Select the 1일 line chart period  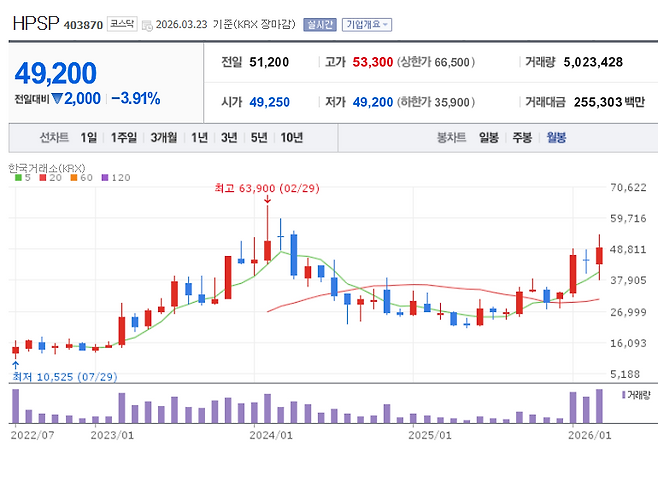(89, 138)
